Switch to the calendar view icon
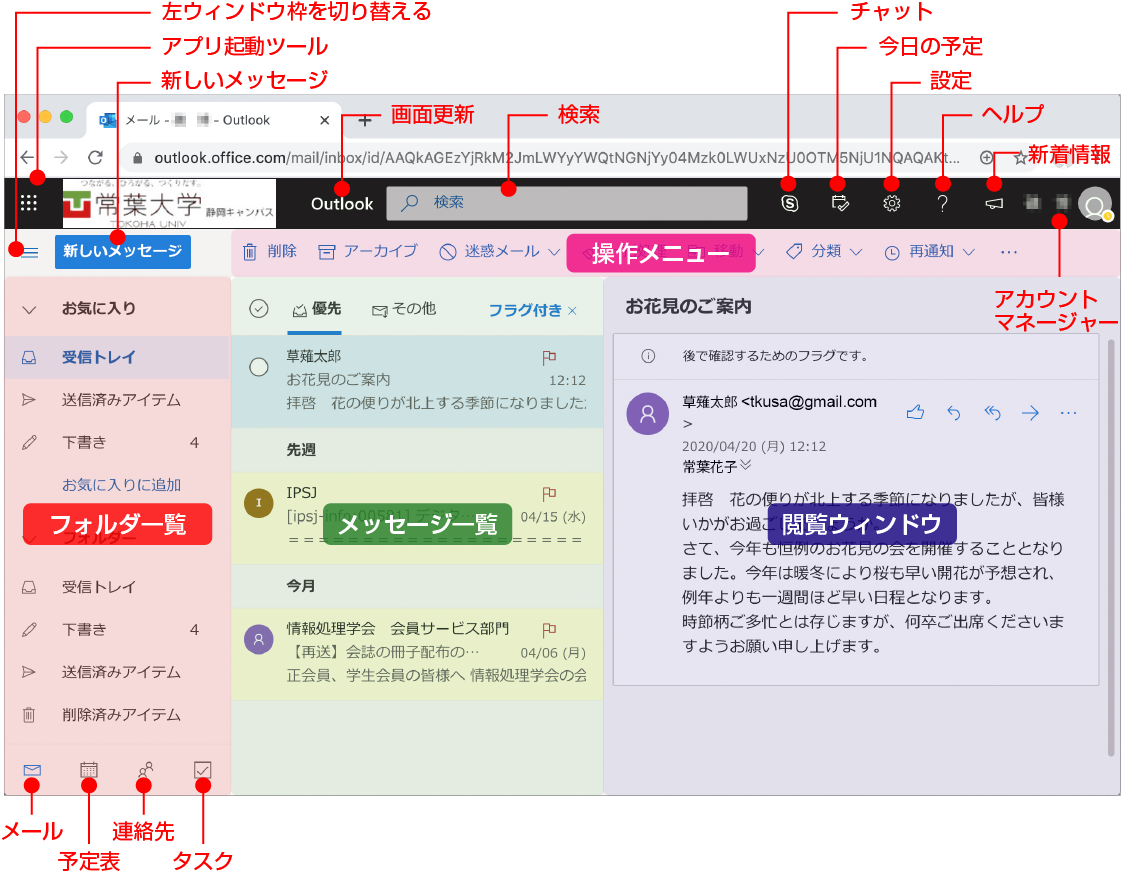The image size is (1121, 874). click(89, 770)
